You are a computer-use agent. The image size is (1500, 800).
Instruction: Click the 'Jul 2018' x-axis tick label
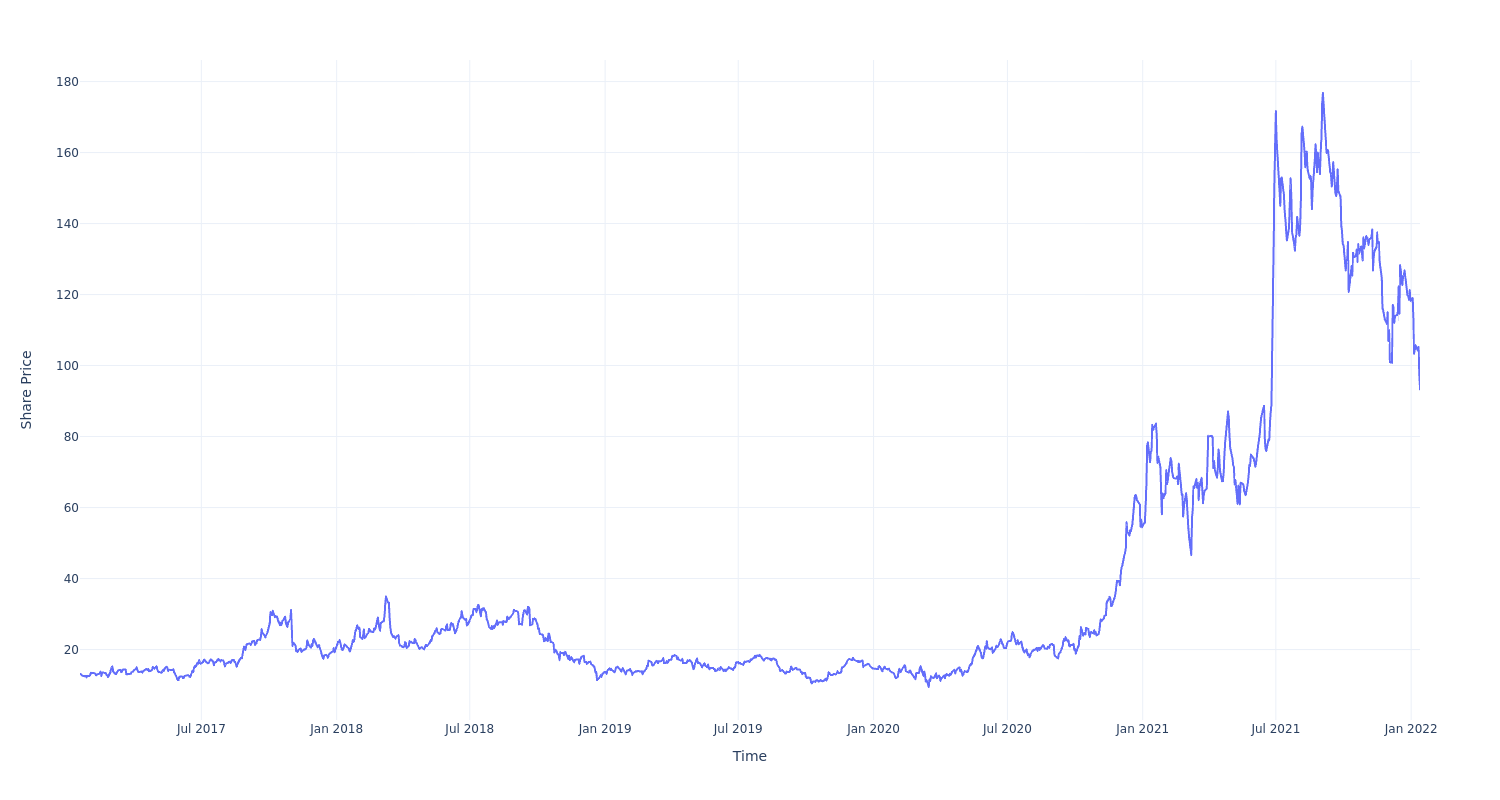point(469,729)
